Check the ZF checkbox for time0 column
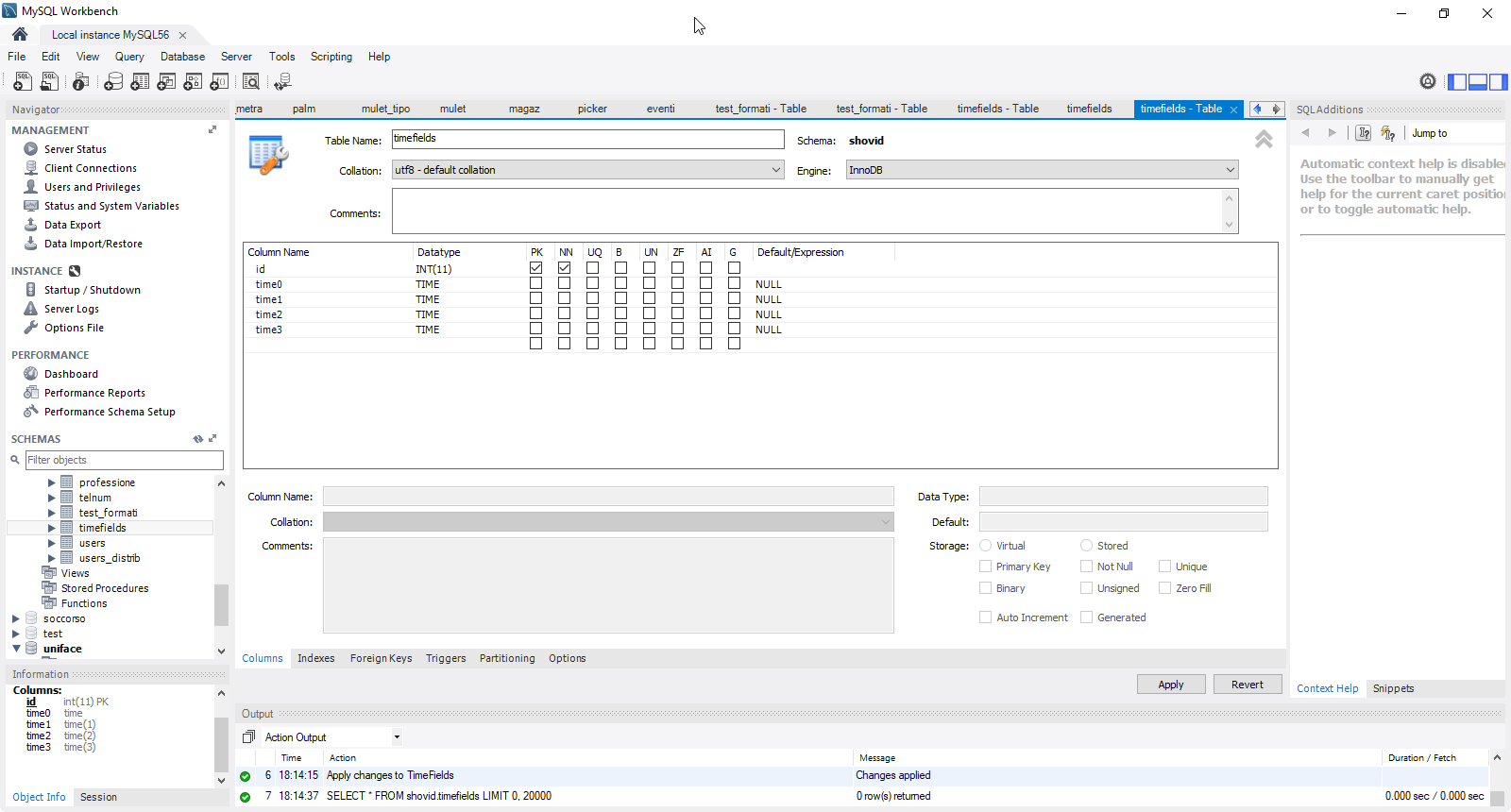Viewport: 1511px width, 812px height. [678, 283]
